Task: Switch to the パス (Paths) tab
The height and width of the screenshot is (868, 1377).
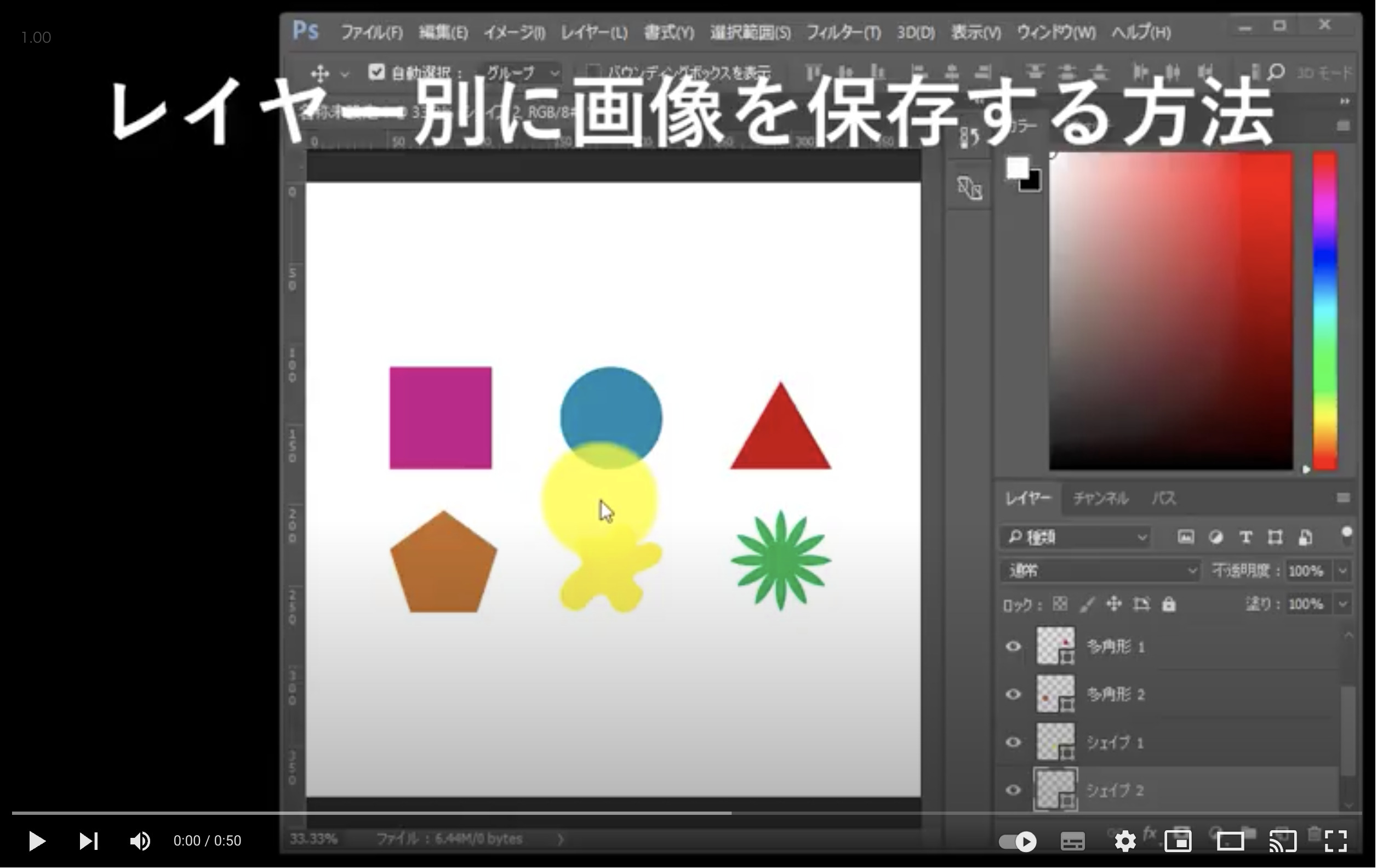Action: [1163, 498]
